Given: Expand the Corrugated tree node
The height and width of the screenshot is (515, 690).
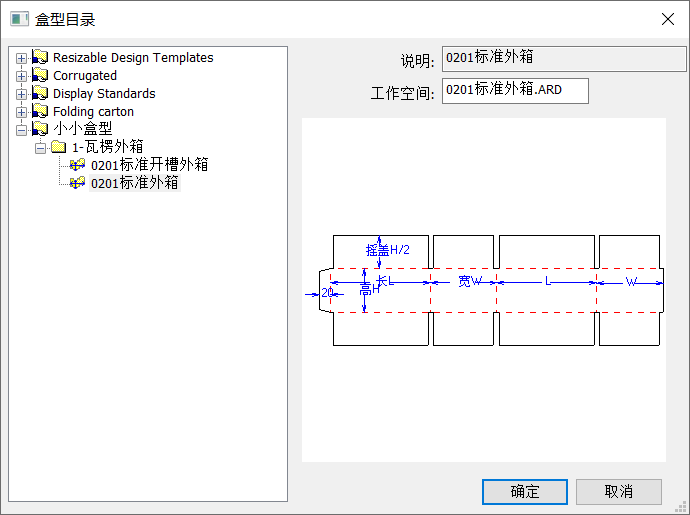Looking at the screenshot, I should pos(22,76).
